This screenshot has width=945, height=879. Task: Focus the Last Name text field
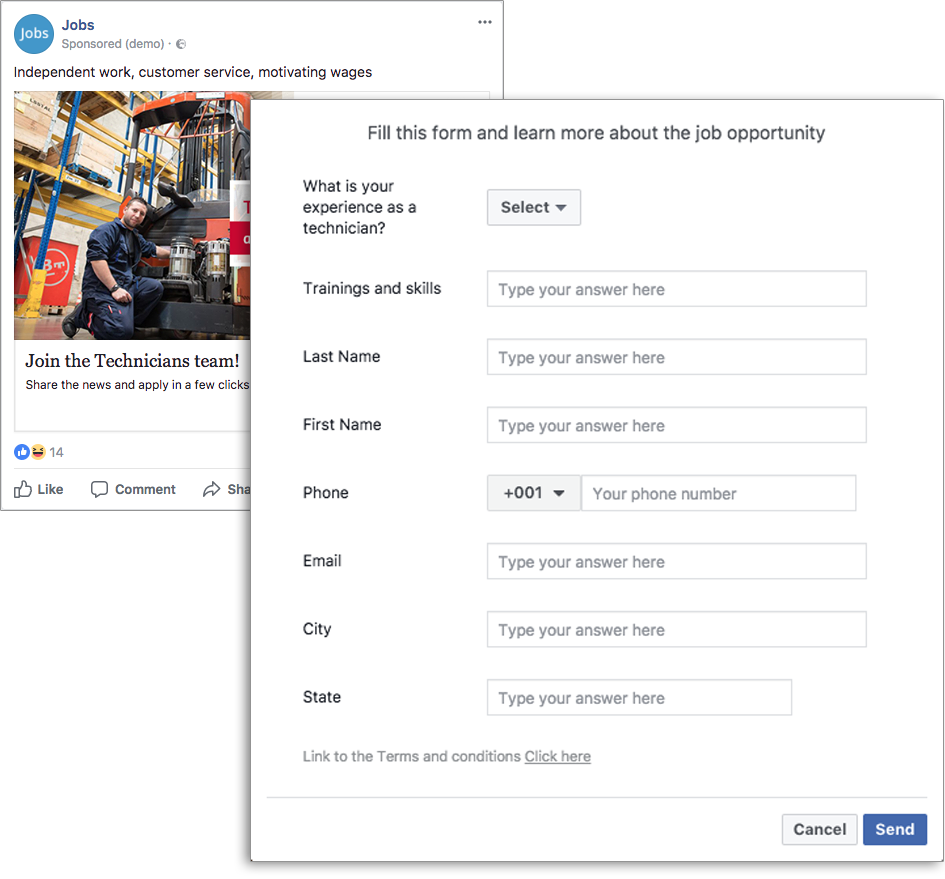pos(676,357)
